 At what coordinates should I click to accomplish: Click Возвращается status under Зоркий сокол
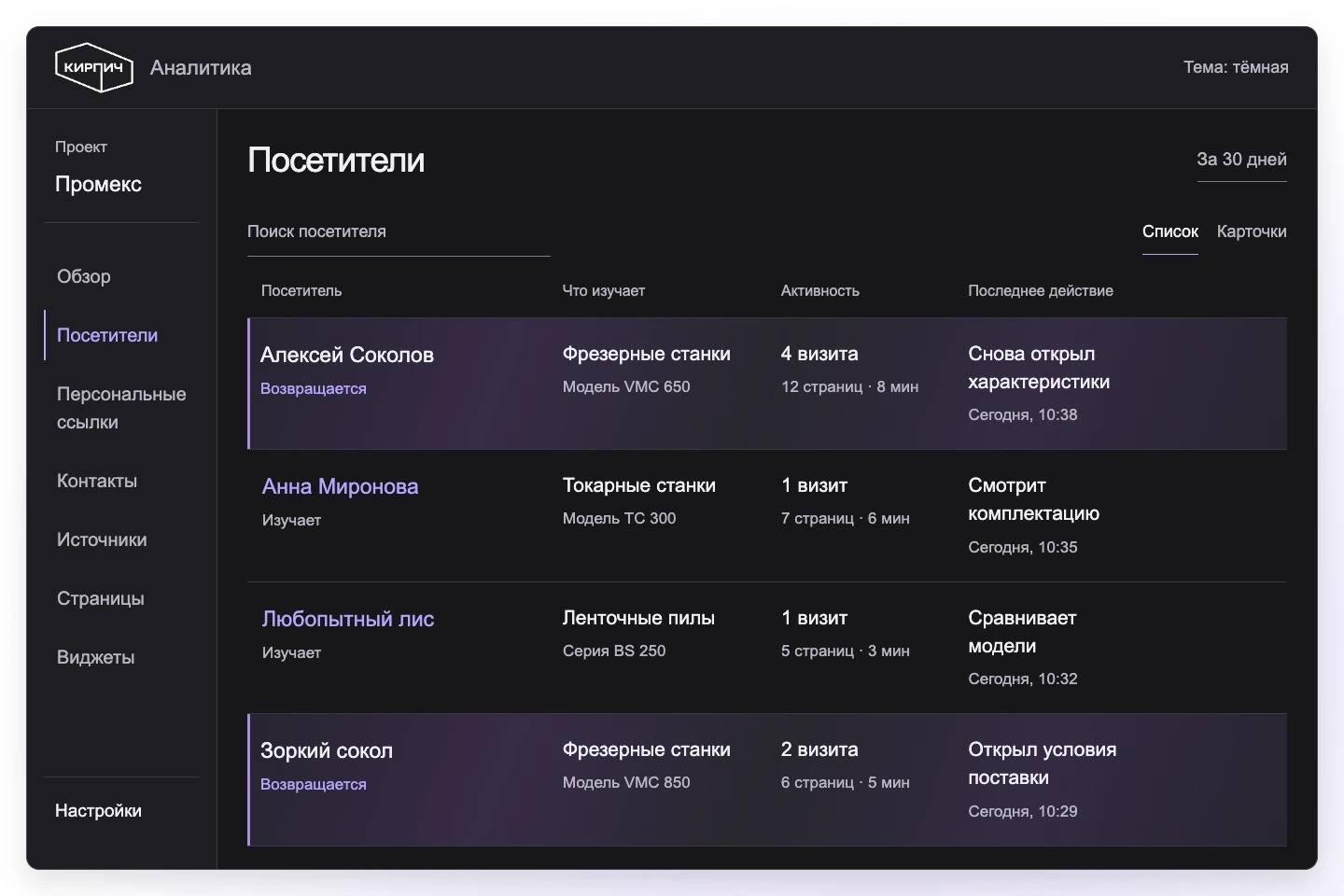314,784
